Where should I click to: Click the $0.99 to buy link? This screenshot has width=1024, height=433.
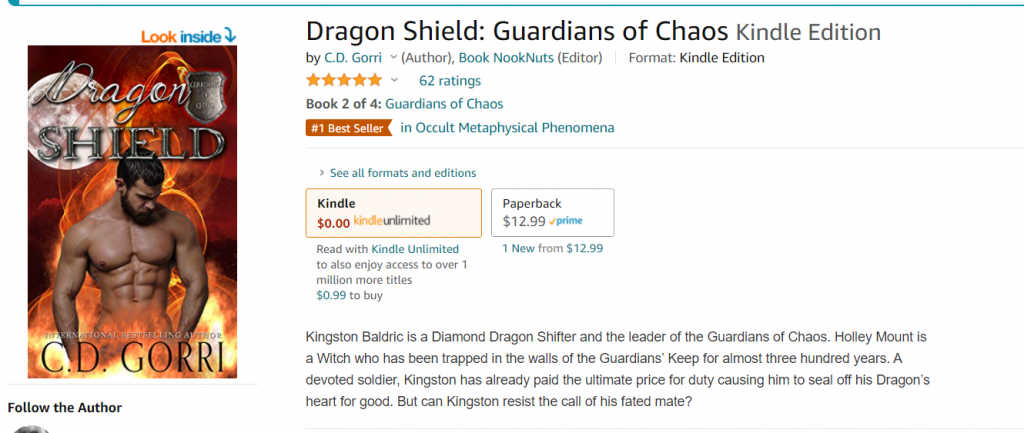(x=349, y=295)
